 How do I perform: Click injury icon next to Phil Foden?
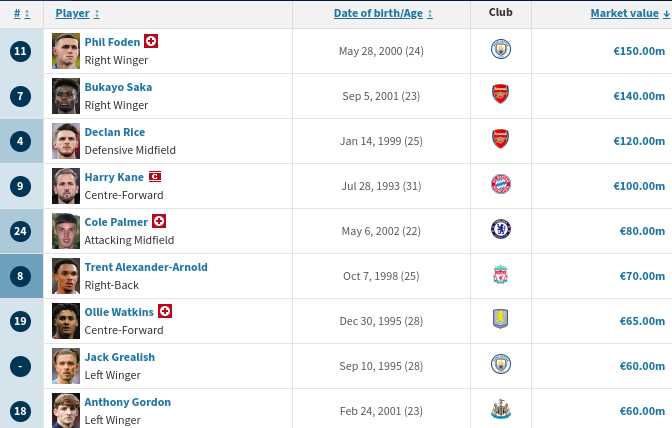tap(151, 41)
